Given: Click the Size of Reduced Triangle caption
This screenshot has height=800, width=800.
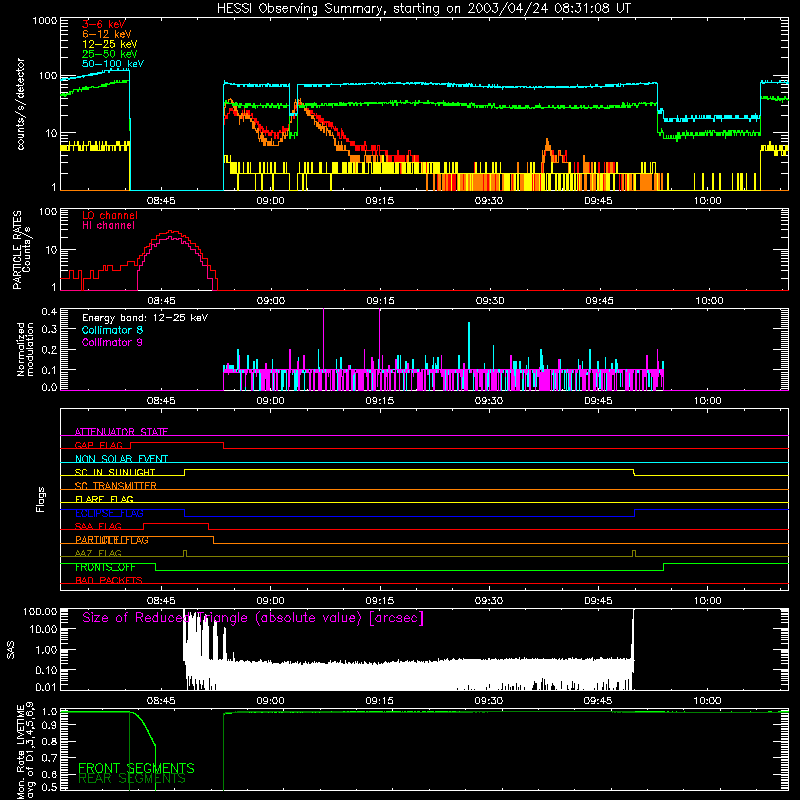Looking at the screenshot, I should tap(253, 618).
